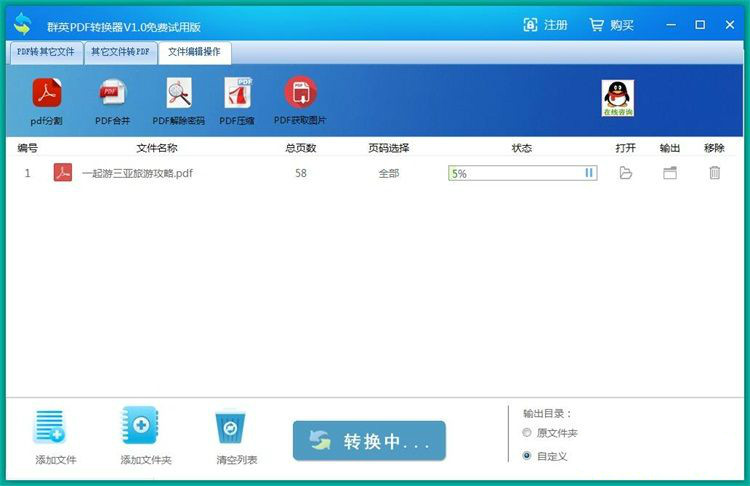The width and height of the screenshot is (750, 486).
Task: Remove the file with the trash icon
Action: (715, 172)
